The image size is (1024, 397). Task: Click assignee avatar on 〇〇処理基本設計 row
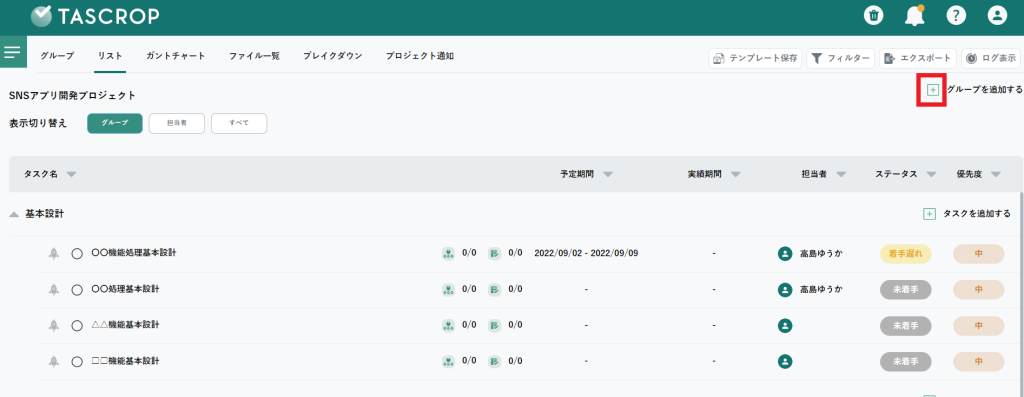click(785, 289)
